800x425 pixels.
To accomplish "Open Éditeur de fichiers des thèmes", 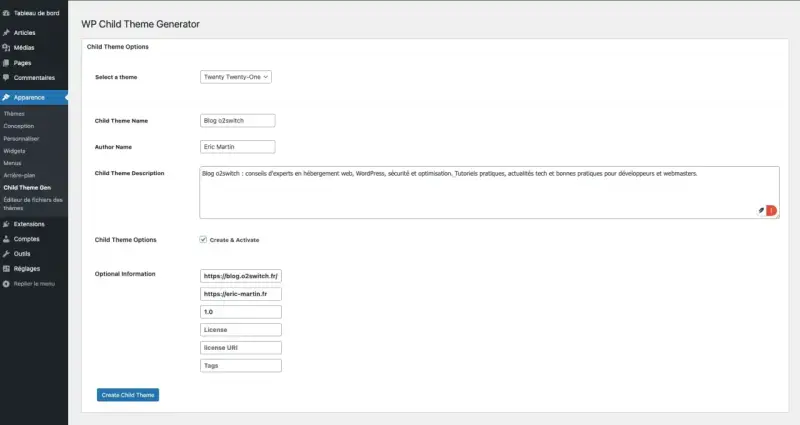I will coord(33,204).
